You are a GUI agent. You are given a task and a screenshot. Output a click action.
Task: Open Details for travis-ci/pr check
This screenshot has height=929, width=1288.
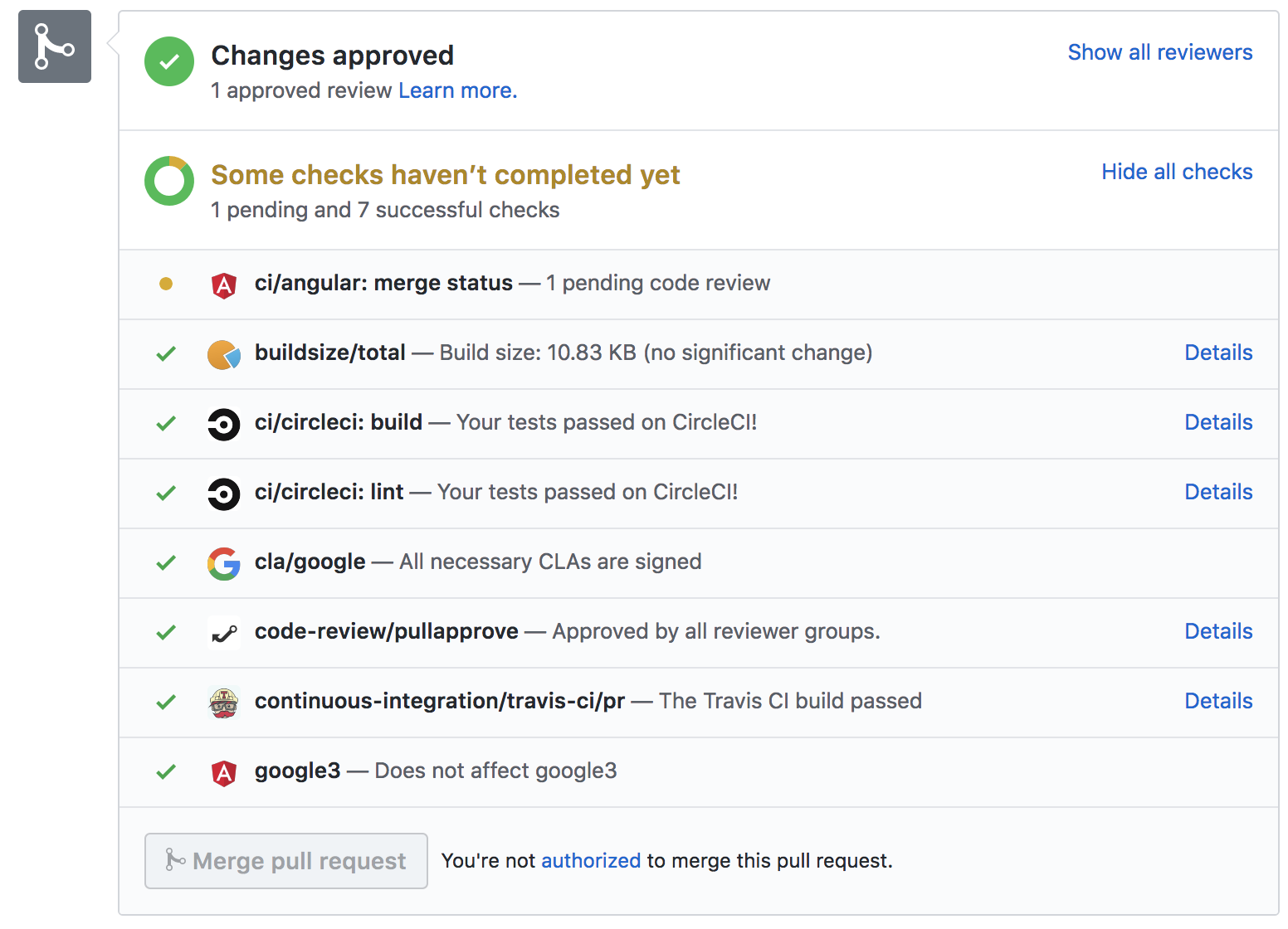1218,701
